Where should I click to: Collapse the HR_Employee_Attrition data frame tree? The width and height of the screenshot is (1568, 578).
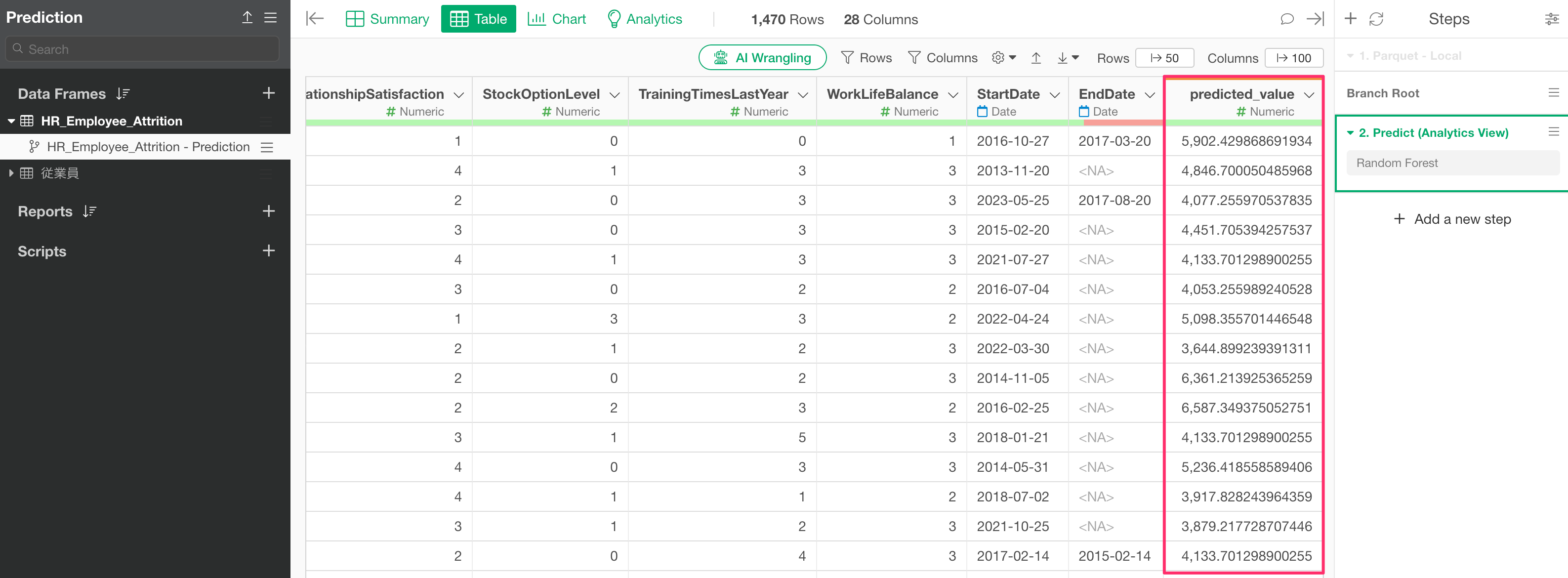(x=11, y=121)
